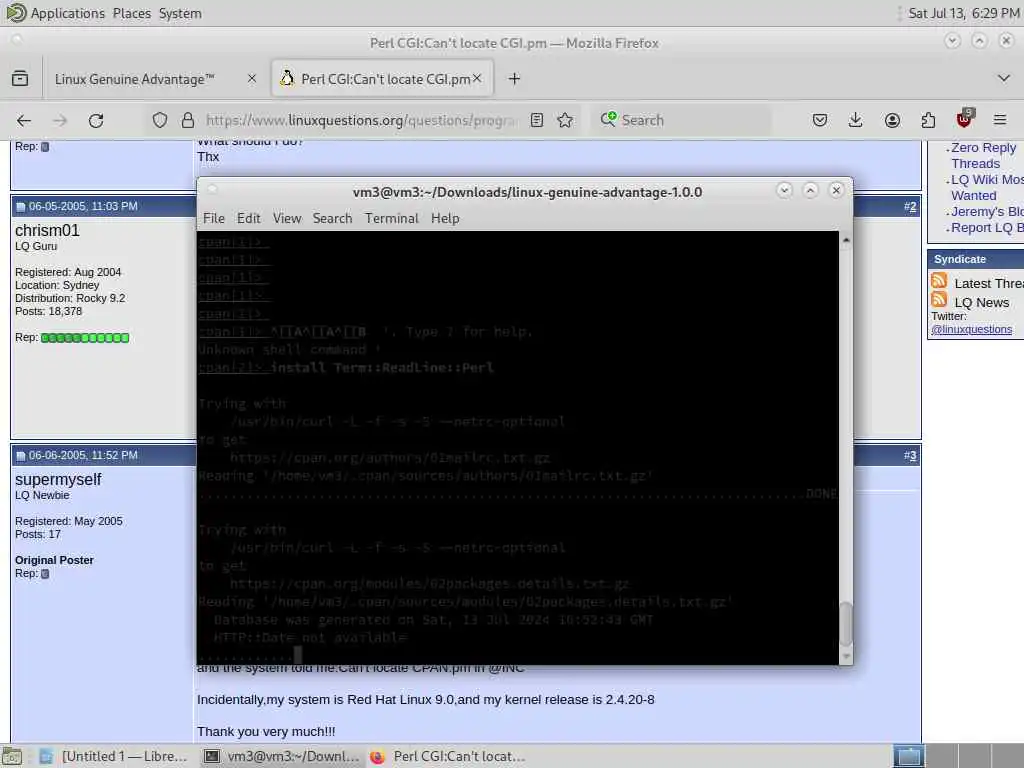Close the Perl CGI tab

point(477,78)
